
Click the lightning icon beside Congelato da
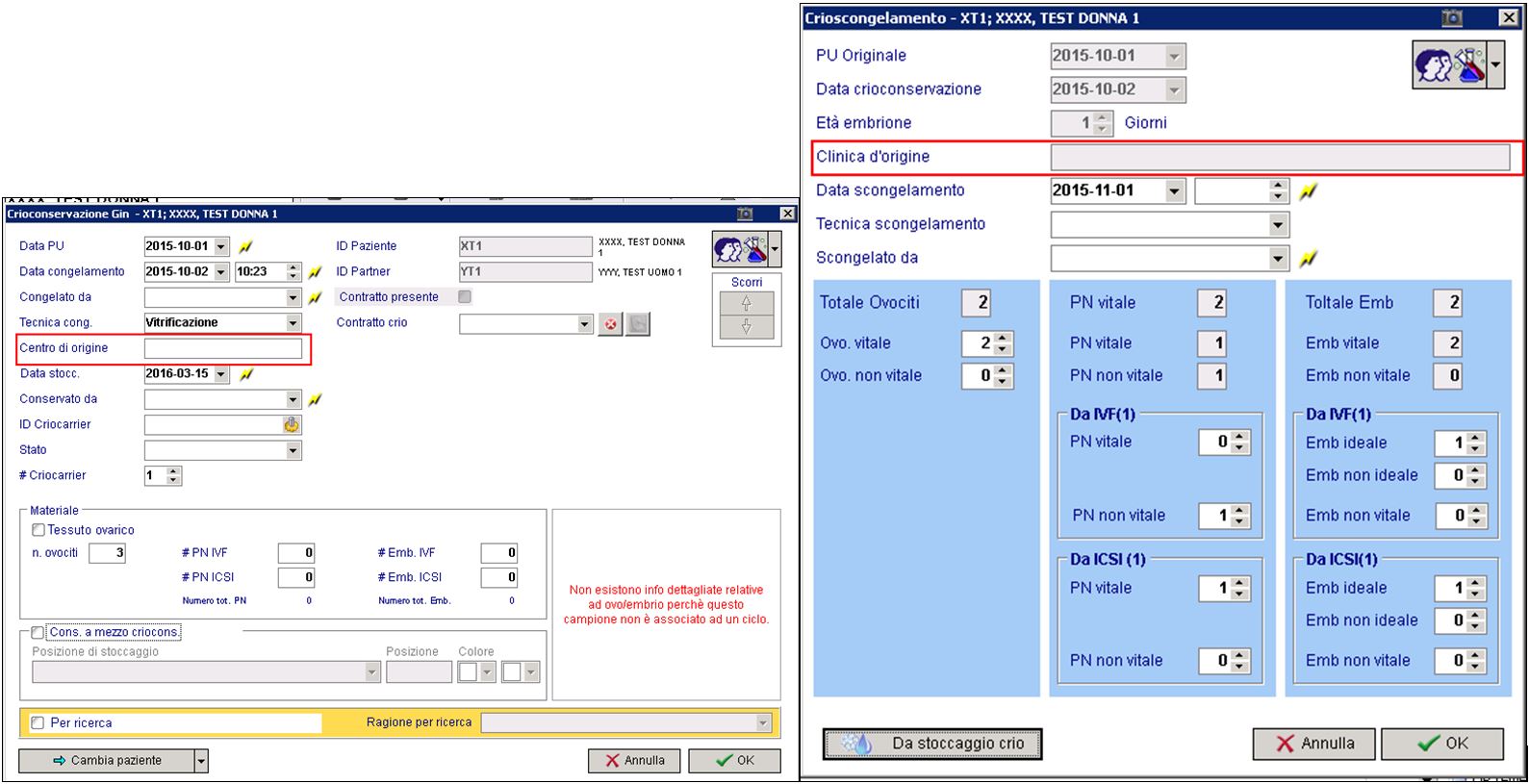pos(314,298)
